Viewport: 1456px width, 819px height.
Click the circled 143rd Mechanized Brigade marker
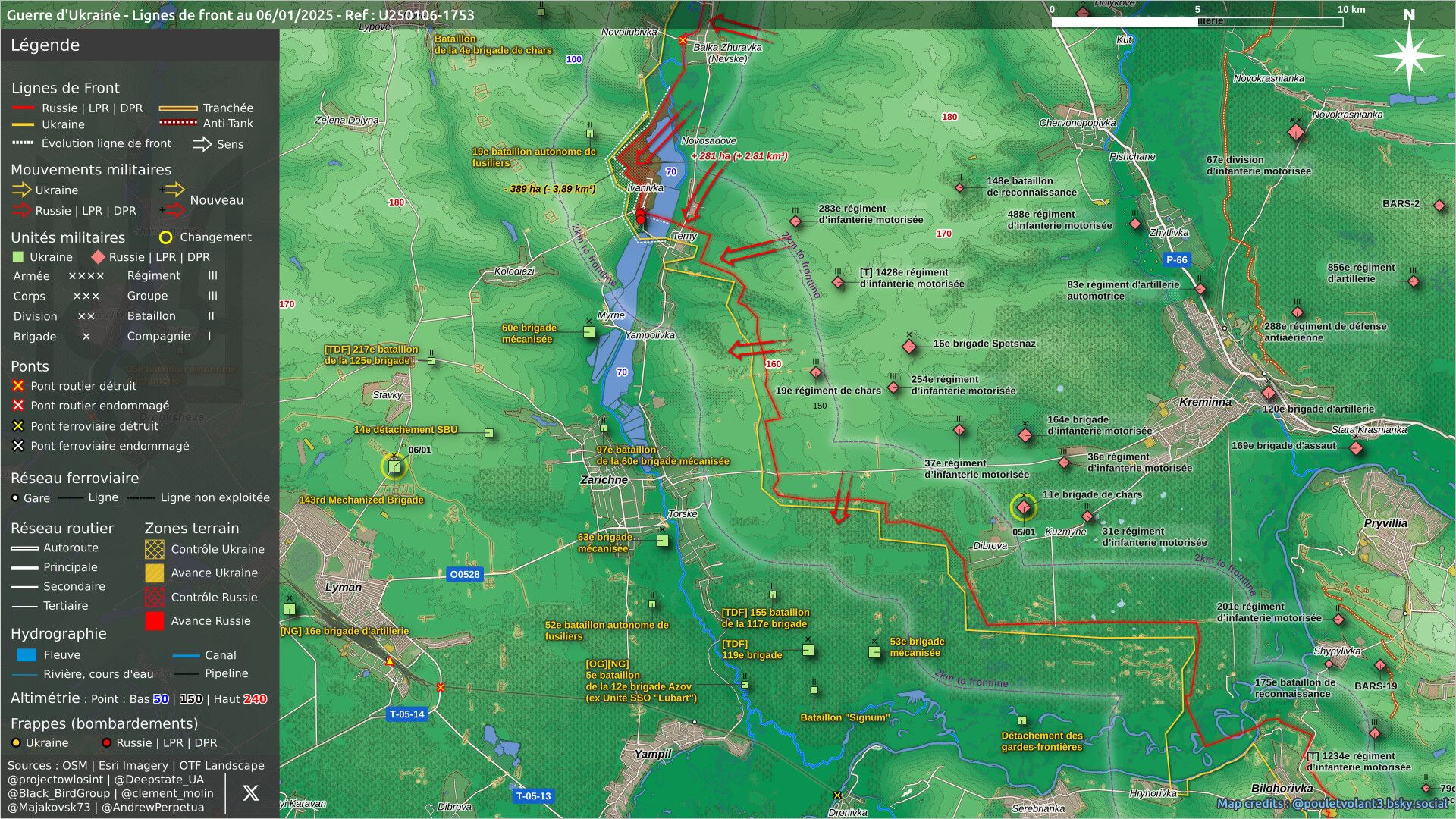[x=394, y=466]
